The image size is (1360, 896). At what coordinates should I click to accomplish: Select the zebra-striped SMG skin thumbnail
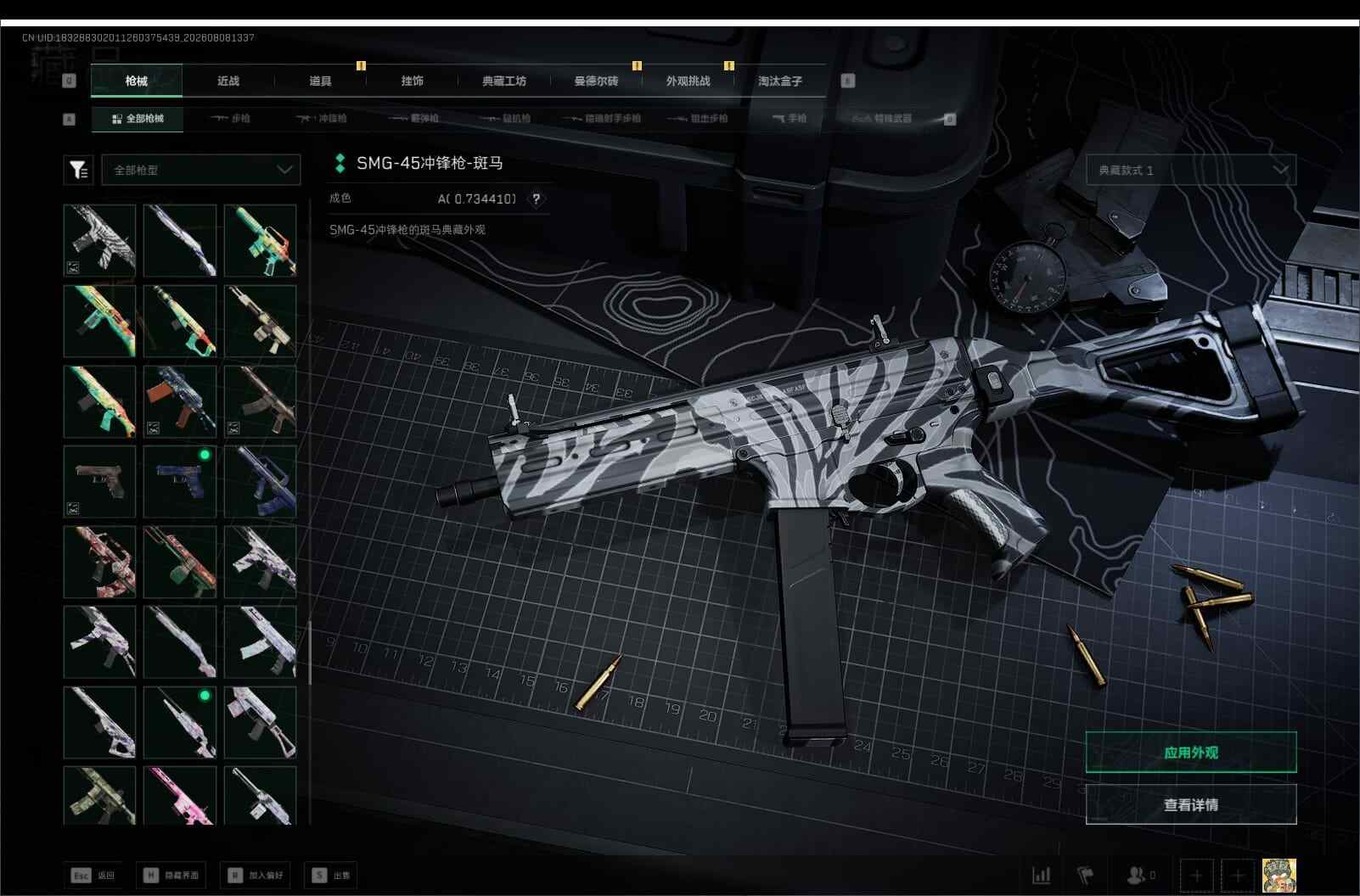pyautogui.click(x=99, y=241)
